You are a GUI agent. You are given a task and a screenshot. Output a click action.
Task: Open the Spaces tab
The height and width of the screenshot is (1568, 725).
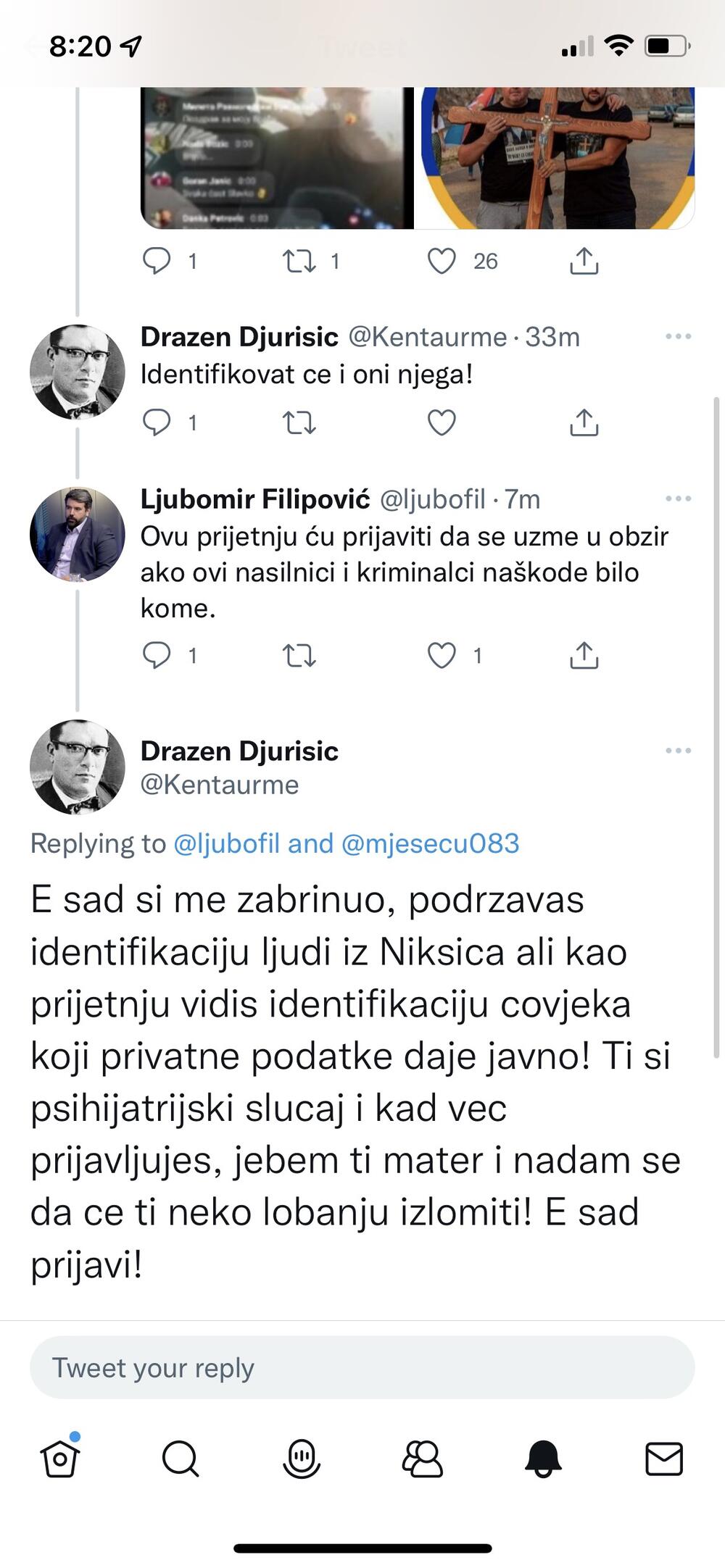(x=301, y=1458)
